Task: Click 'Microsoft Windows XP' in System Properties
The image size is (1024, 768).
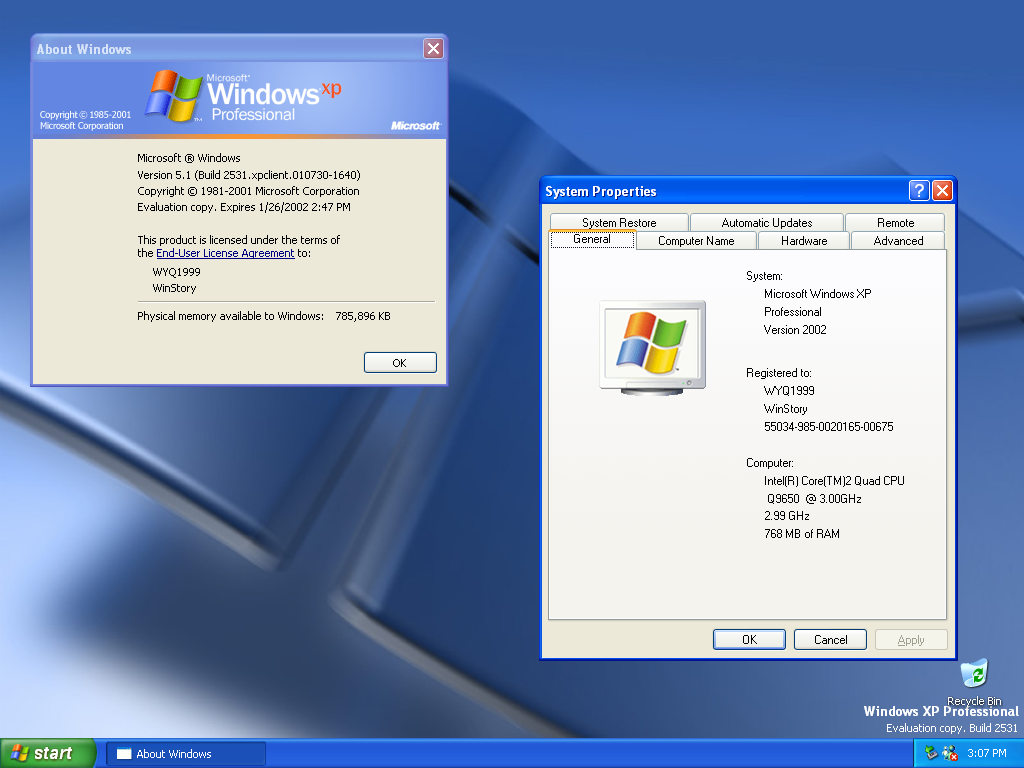Action: tap(817, 294)
